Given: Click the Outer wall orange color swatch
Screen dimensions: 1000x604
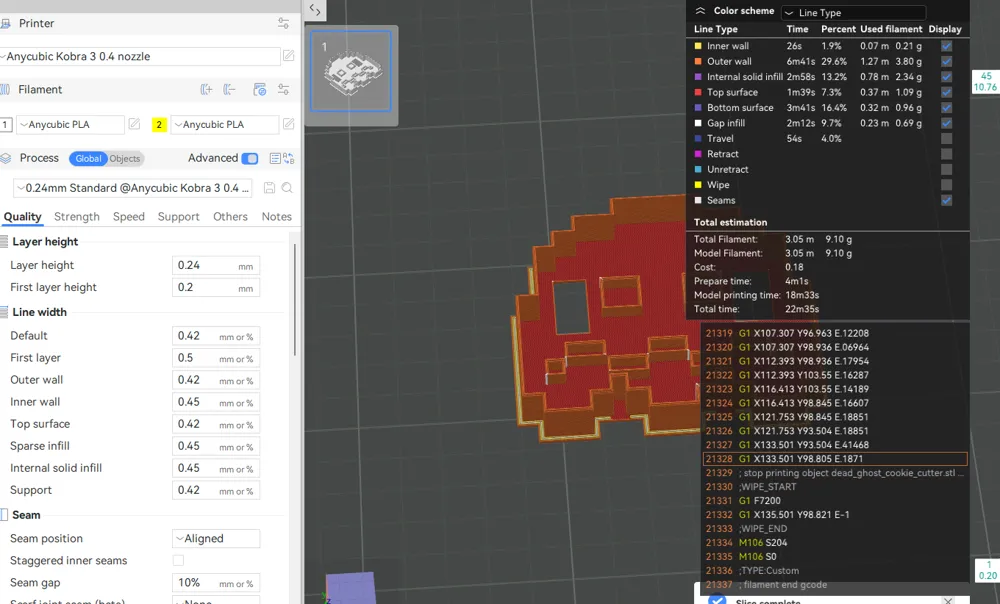Looking at the screenshot, I should (x=698, y=61).
